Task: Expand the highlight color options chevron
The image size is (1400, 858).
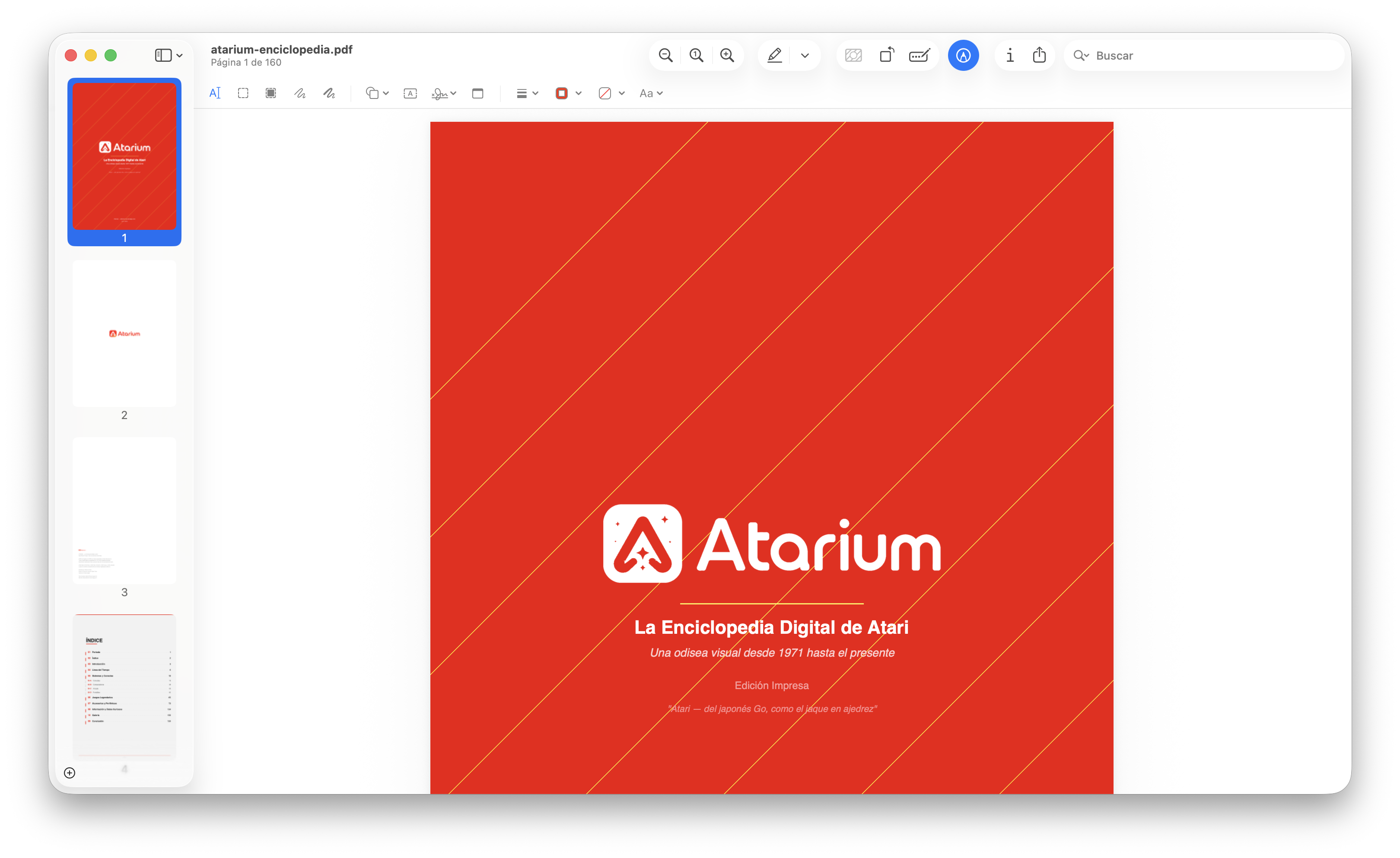Action: point(805,56)
